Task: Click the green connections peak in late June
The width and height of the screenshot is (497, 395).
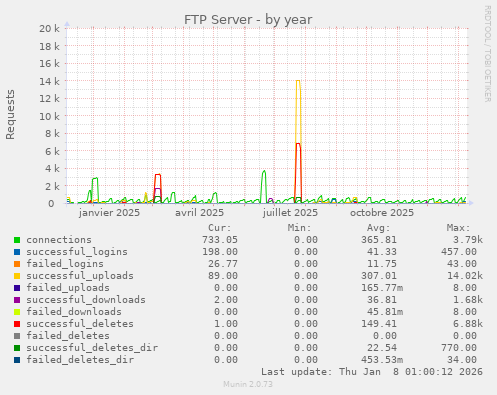Action: [x=264, y=171]
